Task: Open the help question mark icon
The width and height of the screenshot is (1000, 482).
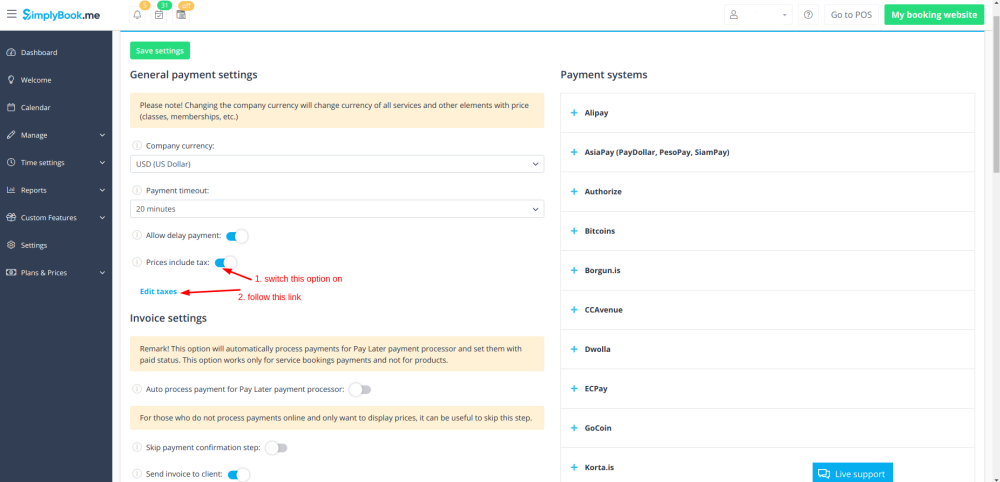Action: 808,15
